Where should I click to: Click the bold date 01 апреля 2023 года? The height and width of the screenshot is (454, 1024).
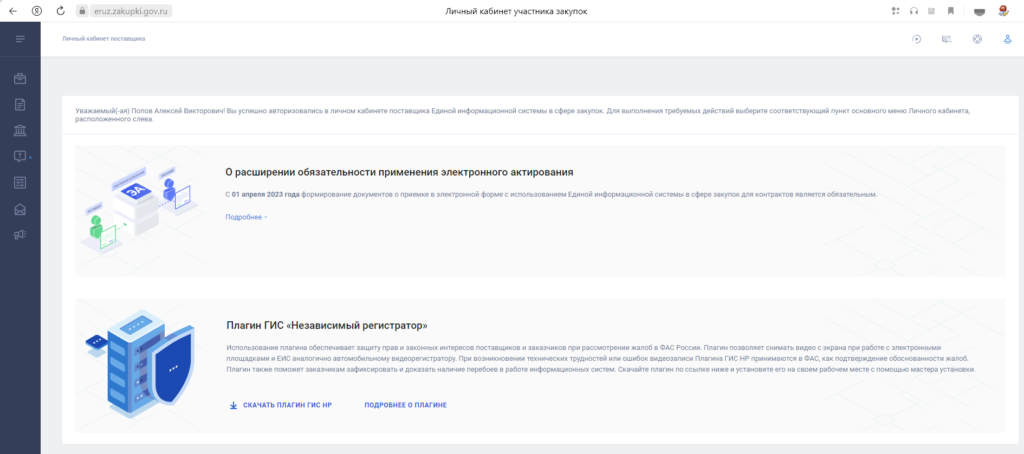(x=266, y=195)
